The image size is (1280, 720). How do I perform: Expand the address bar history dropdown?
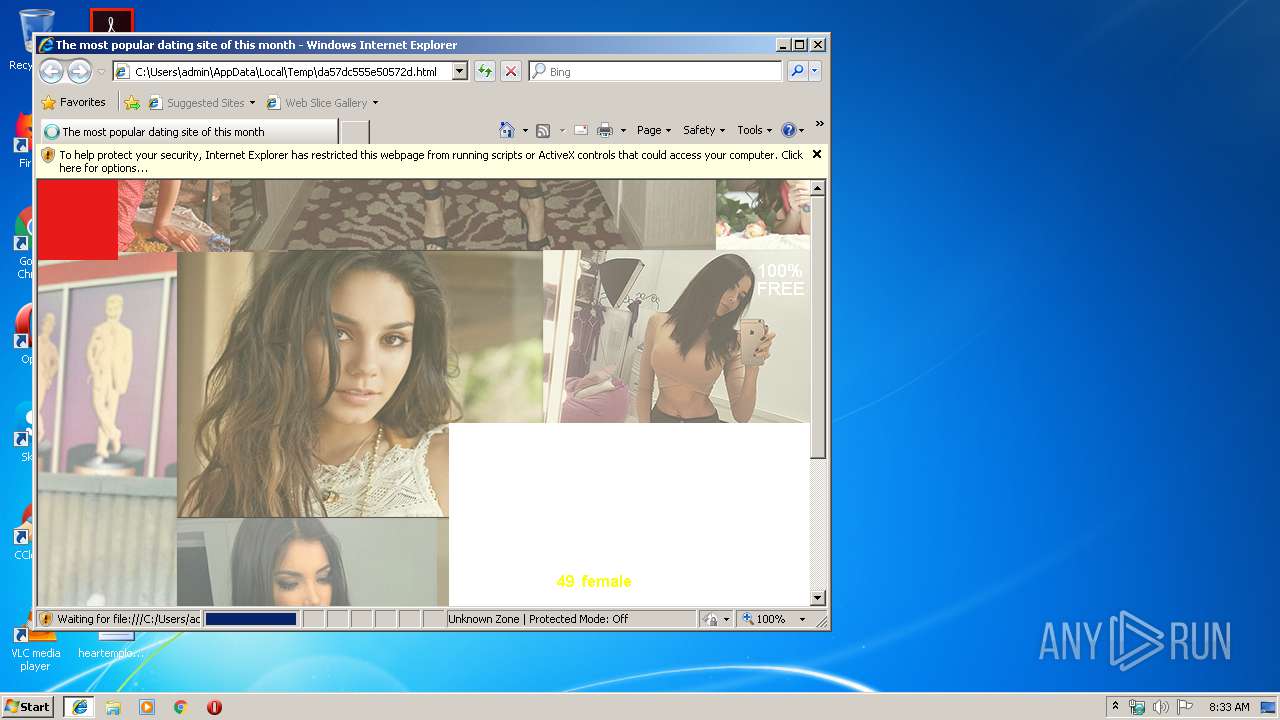coord(460,72)
